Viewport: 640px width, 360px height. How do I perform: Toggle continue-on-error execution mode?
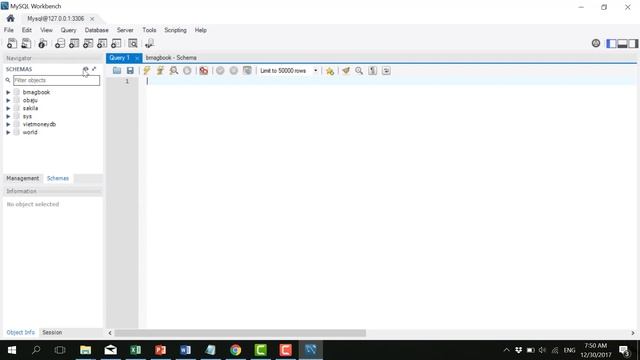tap(203, 71)
